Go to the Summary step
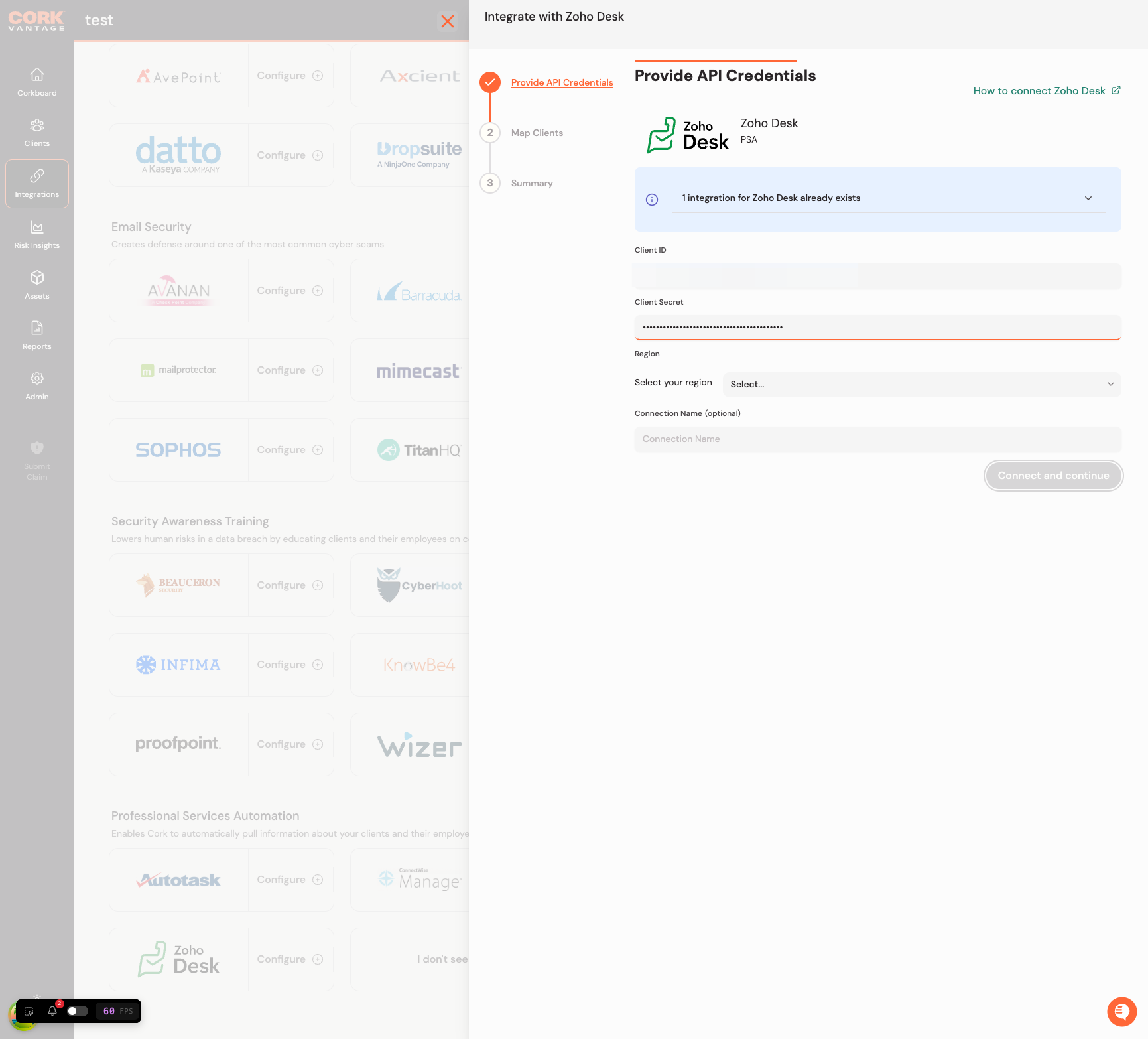Screen dimensions: 1148x1039 click(532, 183)
